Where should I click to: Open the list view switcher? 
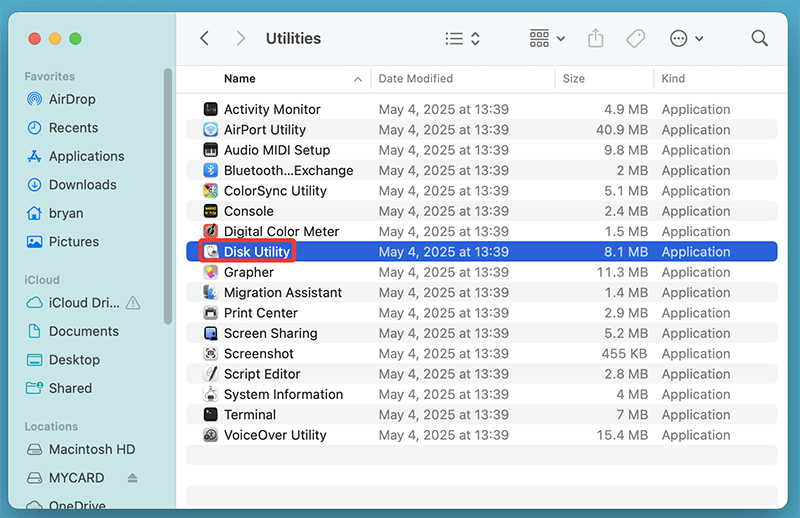click(x=462, y=39)
